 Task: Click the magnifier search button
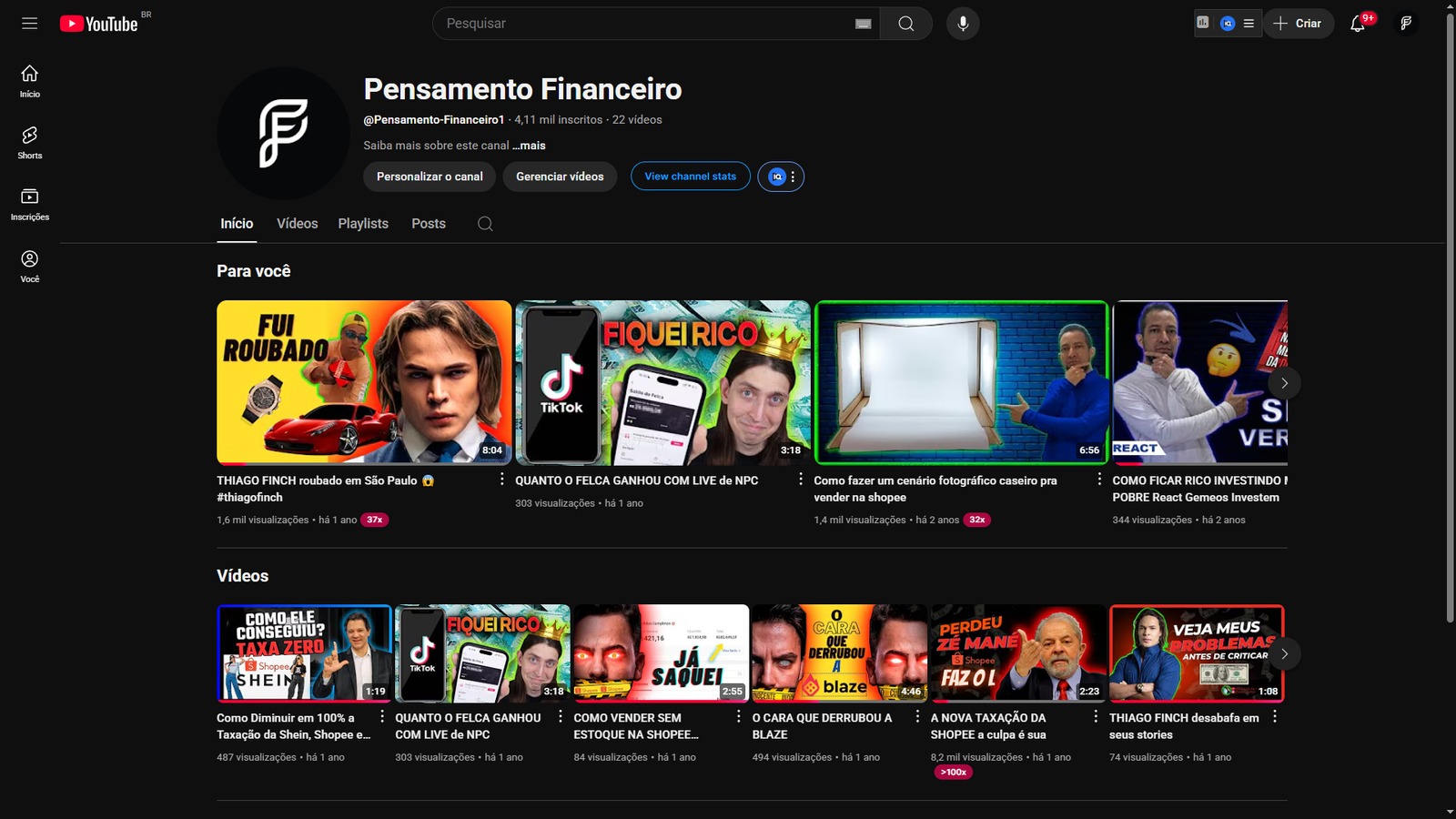point(906,24)
